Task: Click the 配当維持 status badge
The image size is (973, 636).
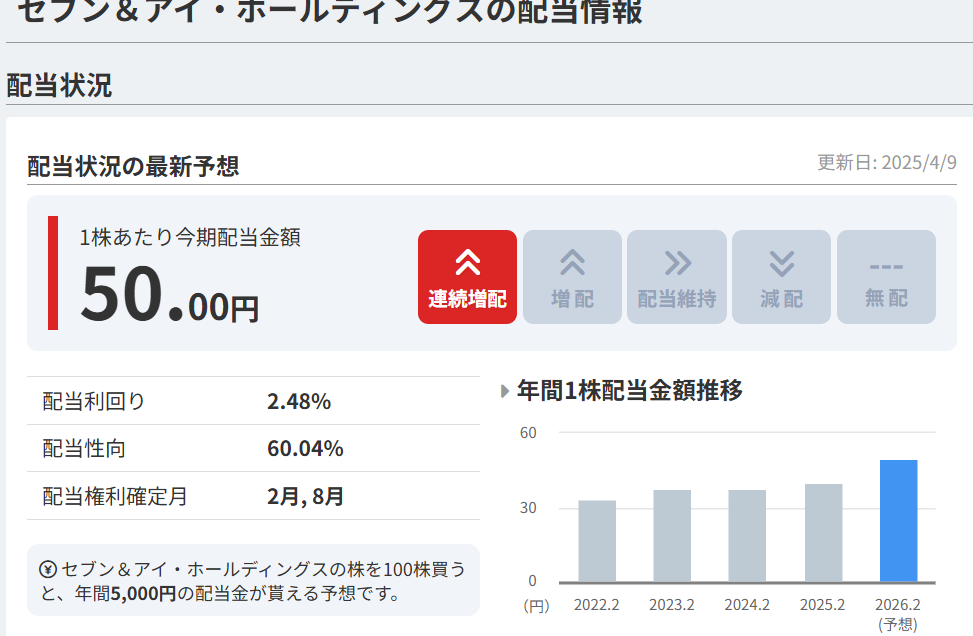Action: point(677,277)
